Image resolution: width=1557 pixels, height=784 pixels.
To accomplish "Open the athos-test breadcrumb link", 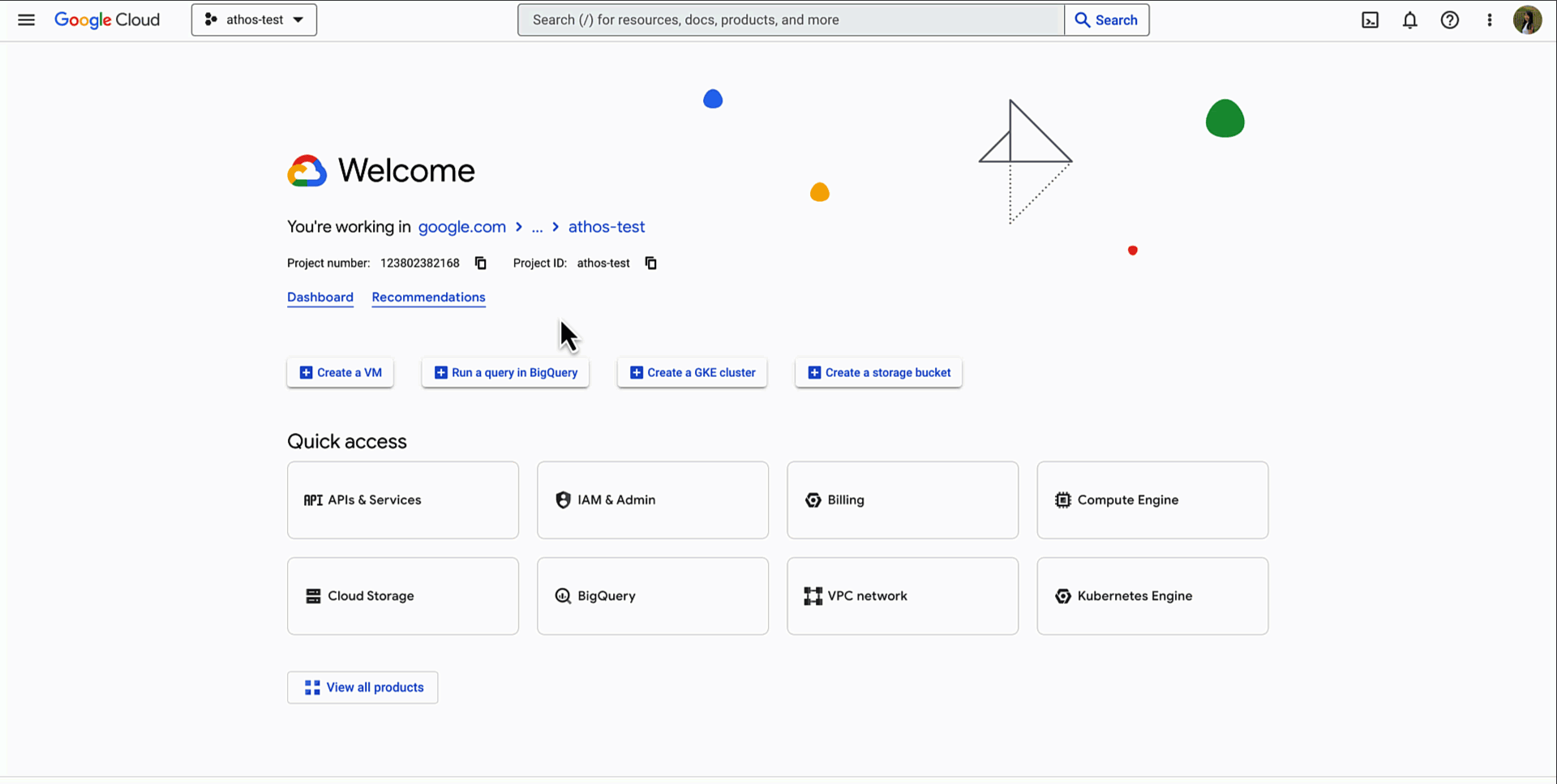I will point(607,227).
